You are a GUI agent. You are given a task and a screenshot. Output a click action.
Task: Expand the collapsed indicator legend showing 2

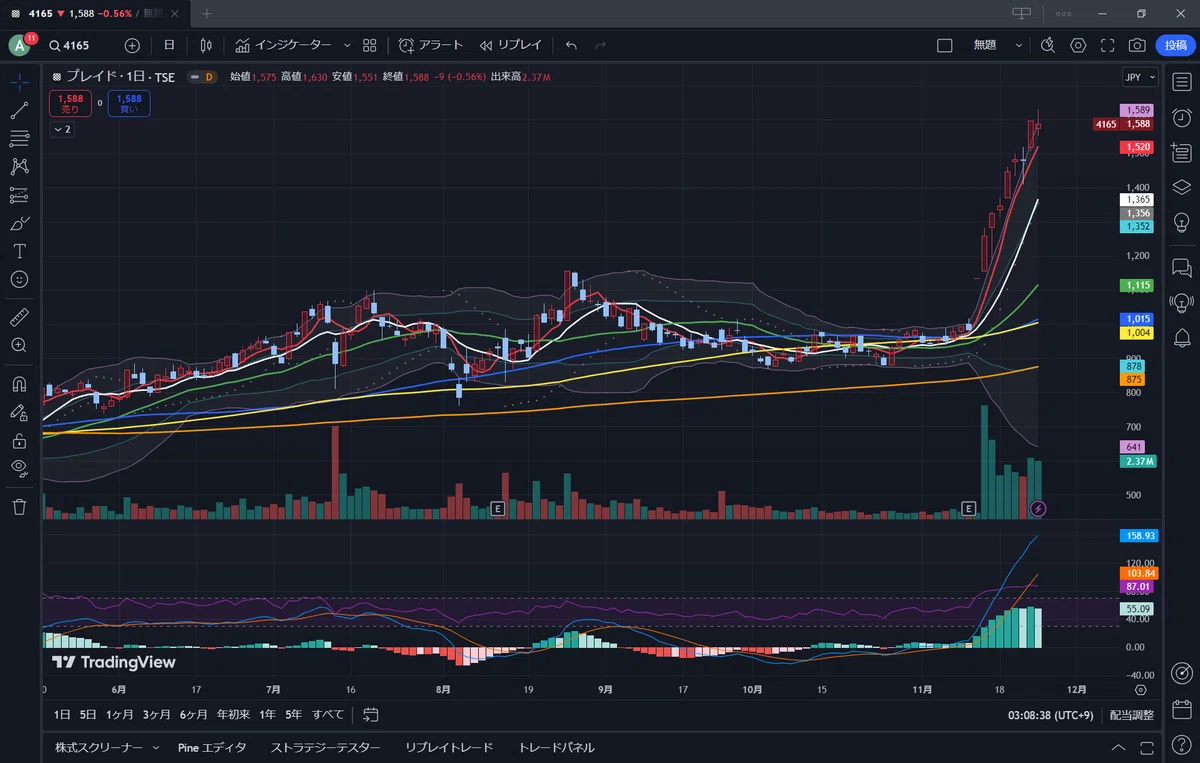point(62,129)
